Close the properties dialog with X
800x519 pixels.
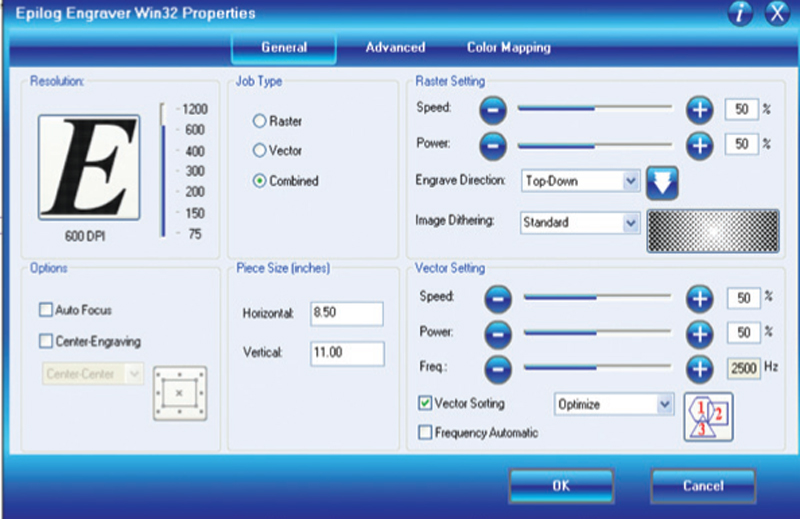pos(777,12)
